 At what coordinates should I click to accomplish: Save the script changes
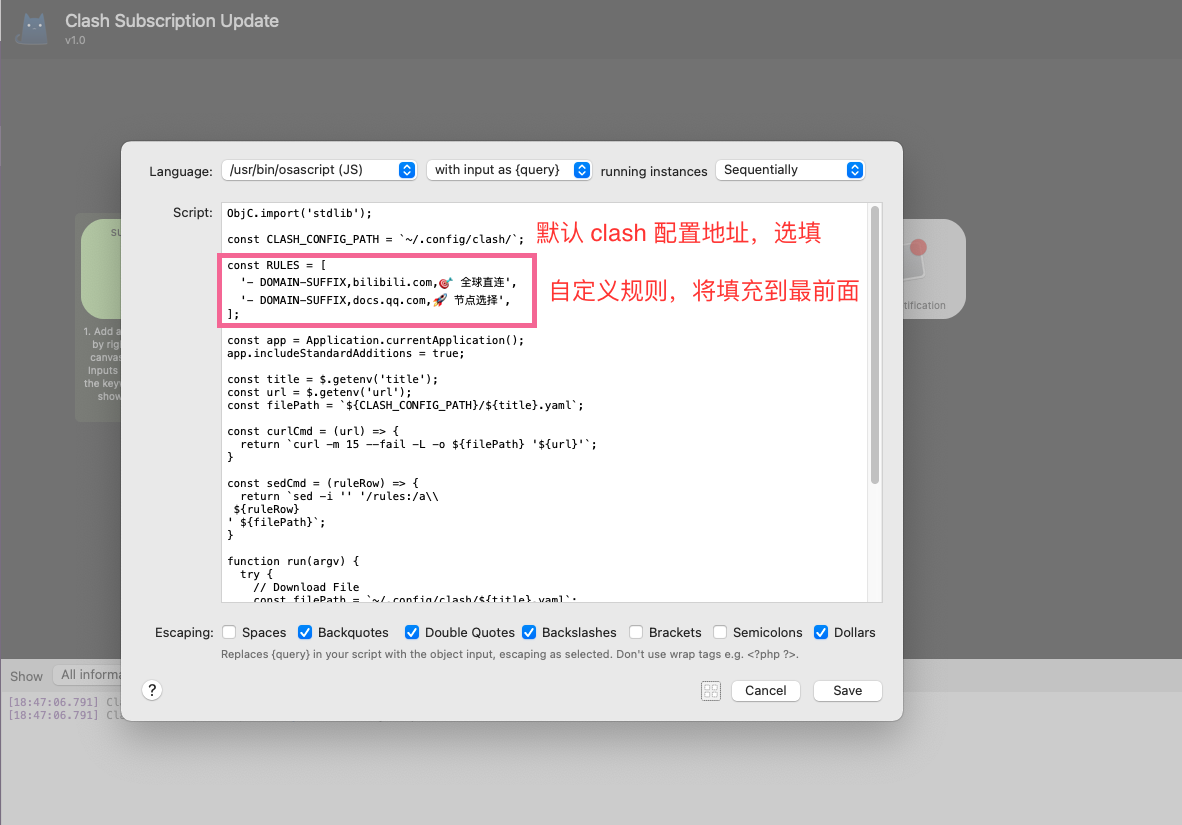tap(847, 690)
